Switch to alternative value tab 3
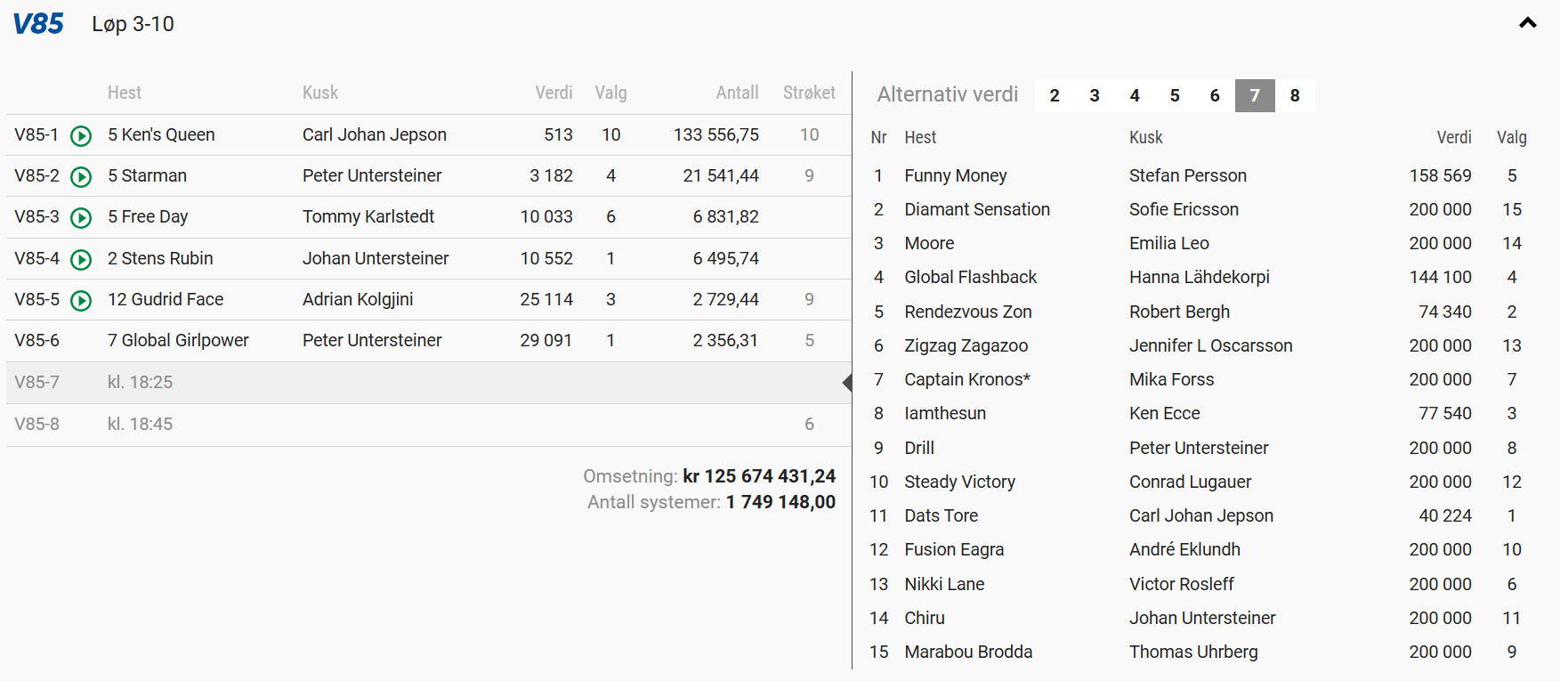1568x681 pixels. (x=1095, y=95)
